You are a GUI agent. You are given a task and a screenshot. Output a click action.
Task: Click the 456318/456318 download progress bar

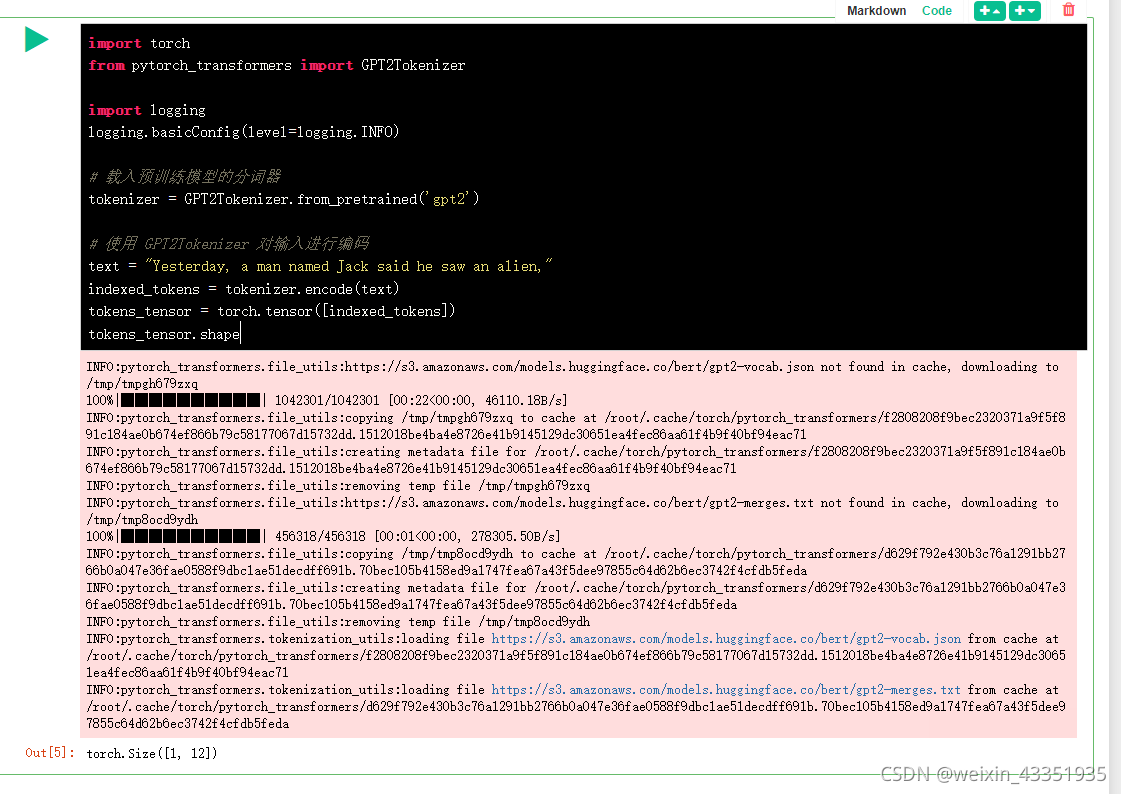[x=192, y=536]
